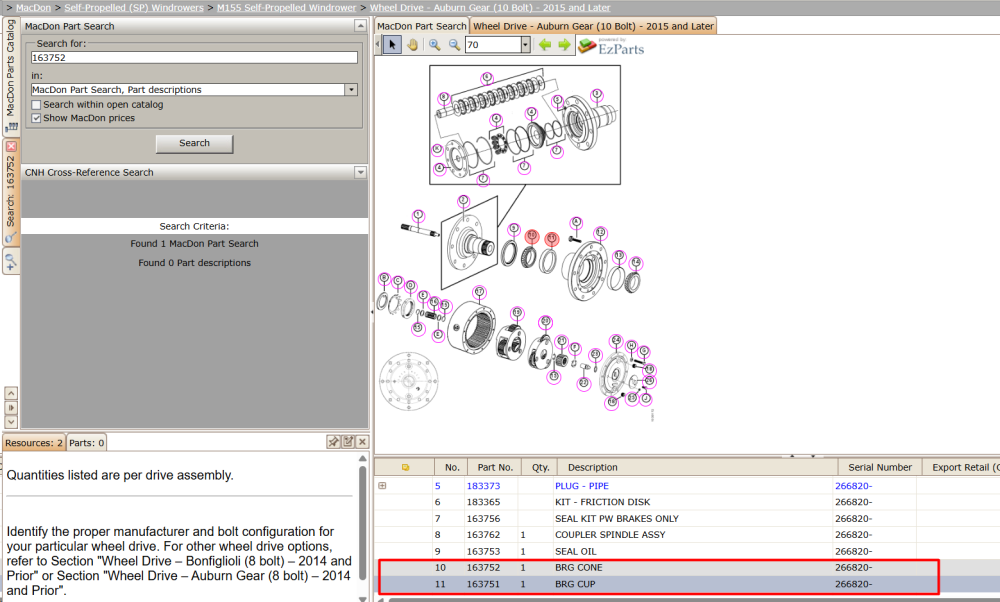Expand the PLUG - PIPE row
Viewport: 1000px width, 602px height.
pos(382,486)
